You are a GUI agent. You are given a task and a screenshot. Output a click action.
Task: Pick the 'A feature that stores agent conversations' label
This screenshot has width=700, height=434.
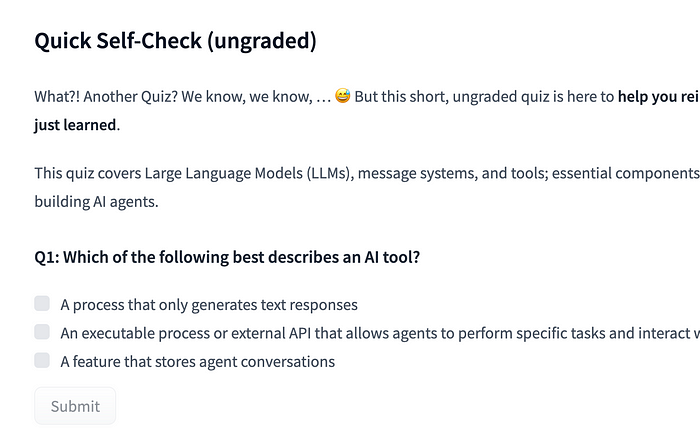[x=197, y=361]
